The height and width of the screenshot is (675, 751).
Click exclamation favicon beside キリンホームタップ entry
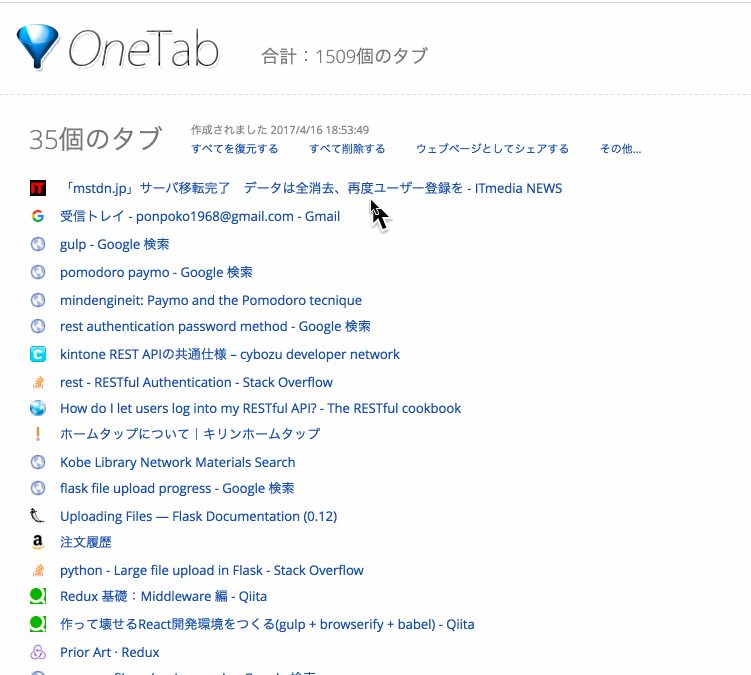(x=38, y=434)
